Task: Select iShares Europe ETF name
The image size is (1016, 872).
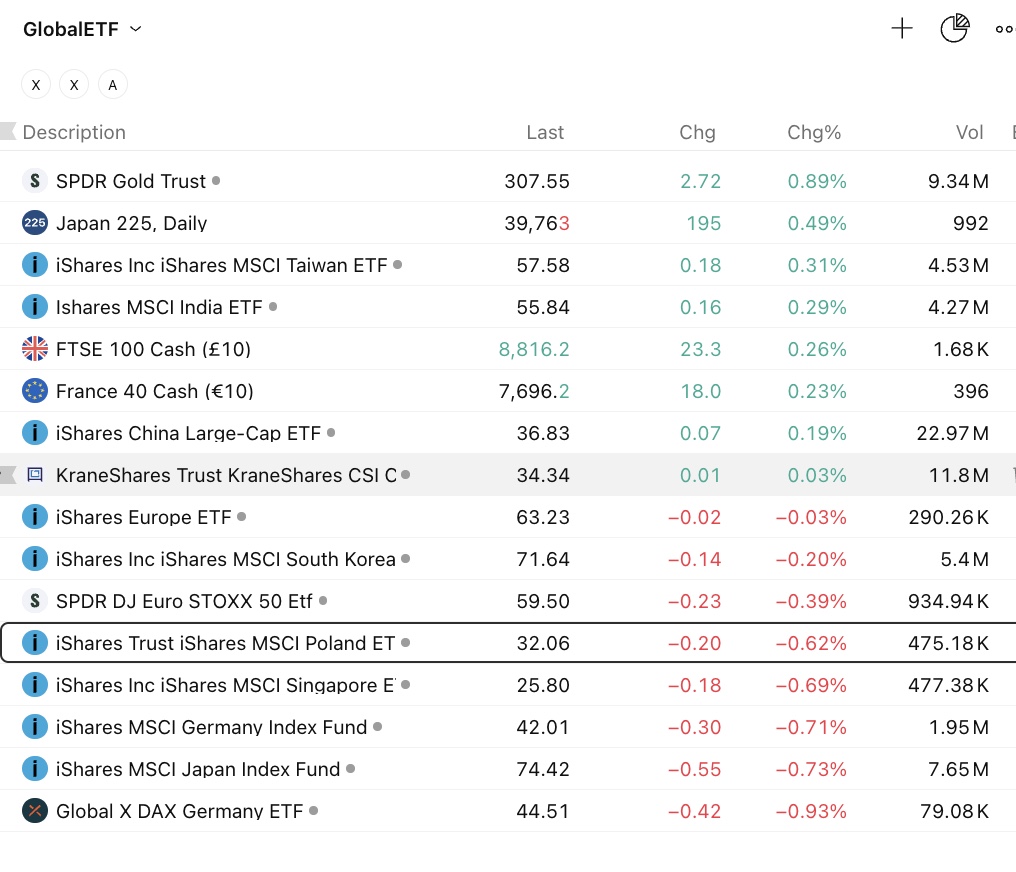Action: [x=144, y=517]
